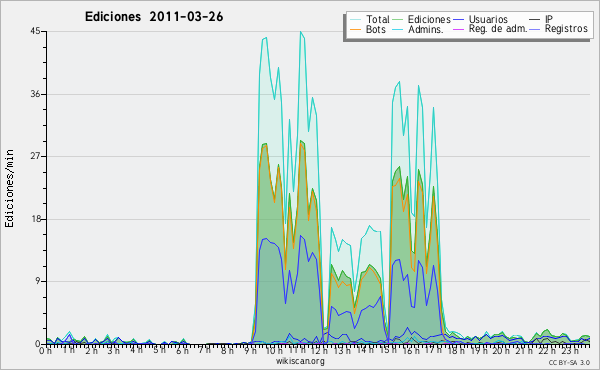Click the y-axis value '36'
The width and height of the screenshot is (600, 370).
(x=35, y=94)
